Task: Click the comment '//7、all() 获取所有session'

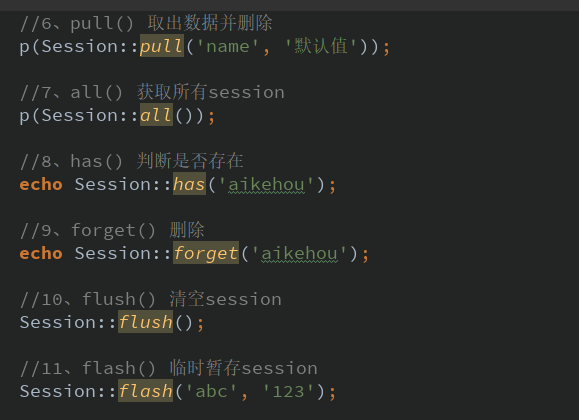Action: 152,92
